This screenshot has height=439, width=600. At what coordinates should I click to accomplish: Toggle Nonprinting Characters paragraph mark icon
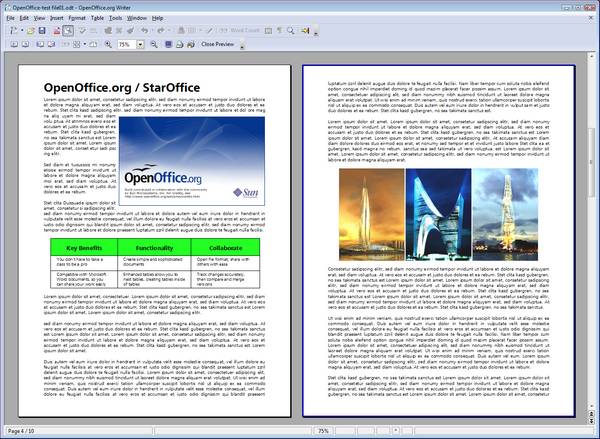(x=279, y=31)
